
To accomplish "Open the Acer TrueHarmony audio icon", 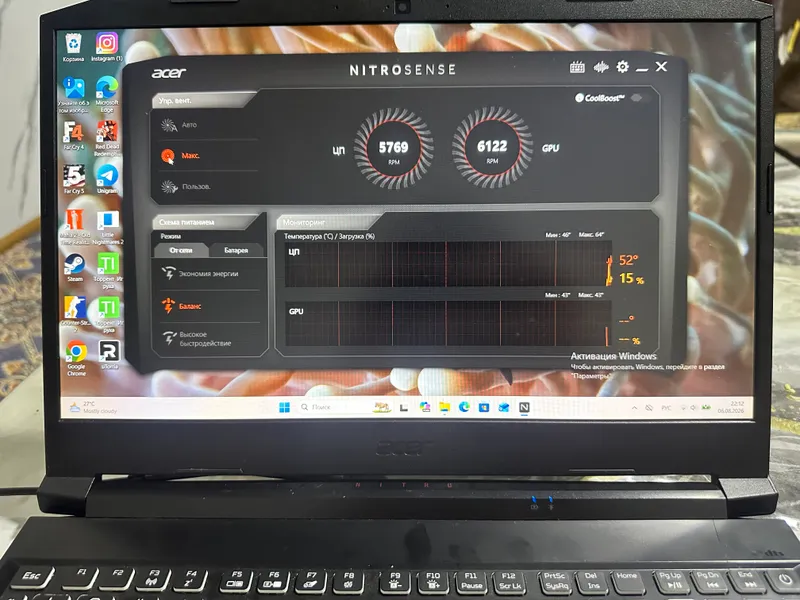I will (601, 67).
